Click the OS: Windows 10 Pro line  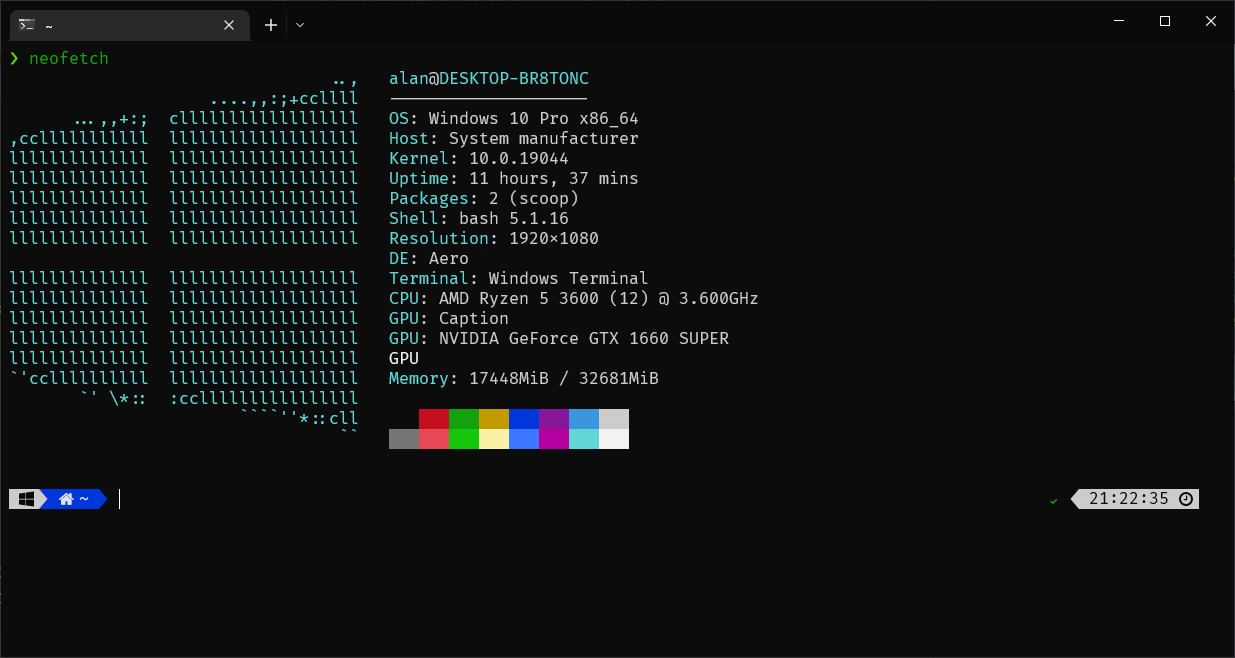[x=514, y=119]
